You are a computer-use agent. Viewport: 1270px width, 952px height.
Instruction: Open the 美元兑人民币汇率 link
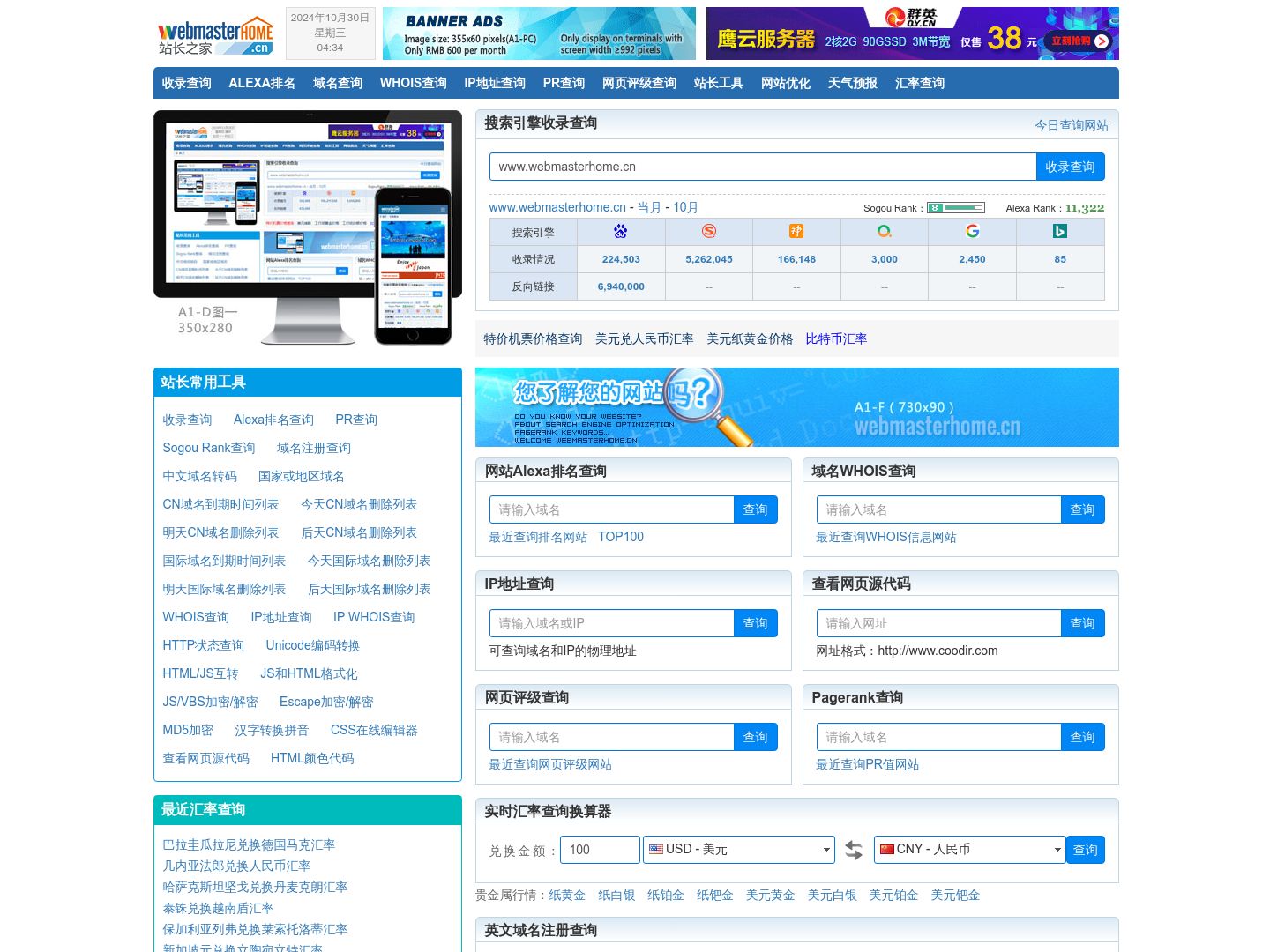click(x=644, y=338)
